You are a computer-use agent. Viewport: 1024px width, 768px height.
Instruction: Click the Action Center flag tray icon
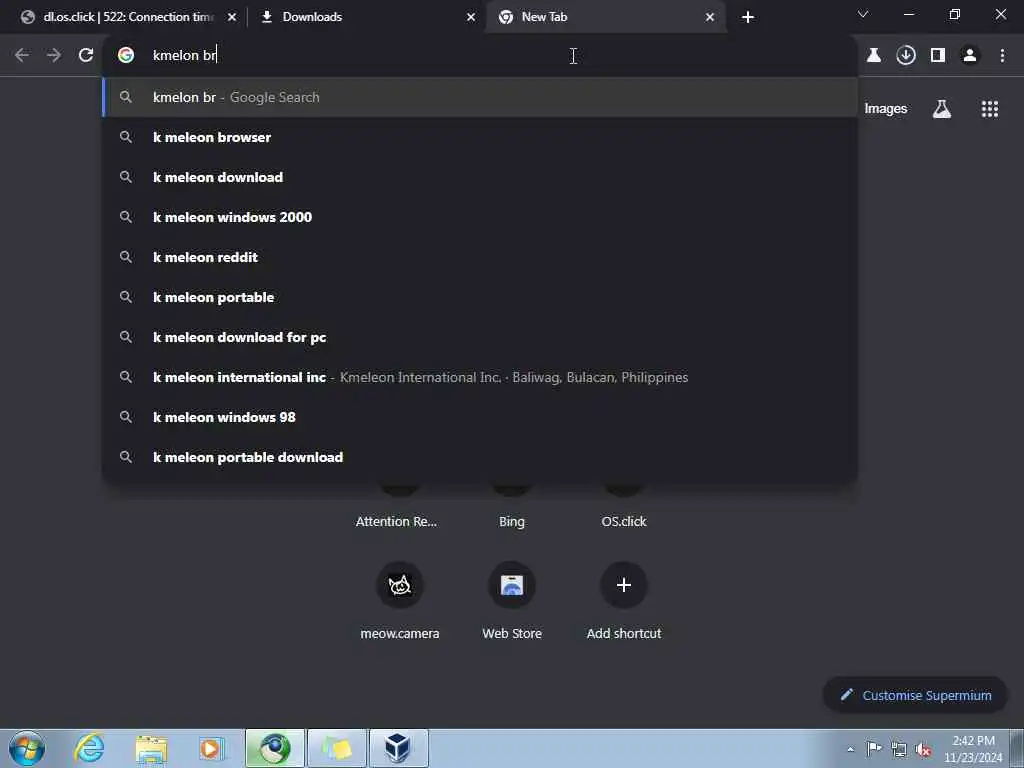coord(874,749)
